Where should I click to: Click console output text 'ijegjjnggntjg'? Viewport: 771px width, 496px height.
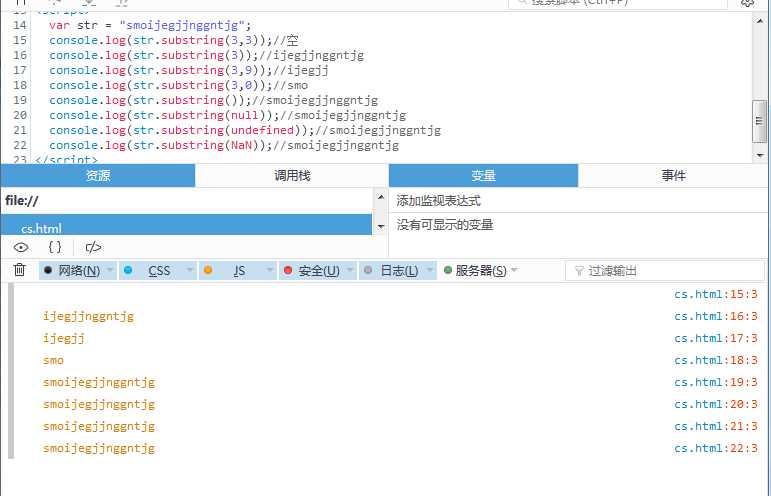coord(88,316)
